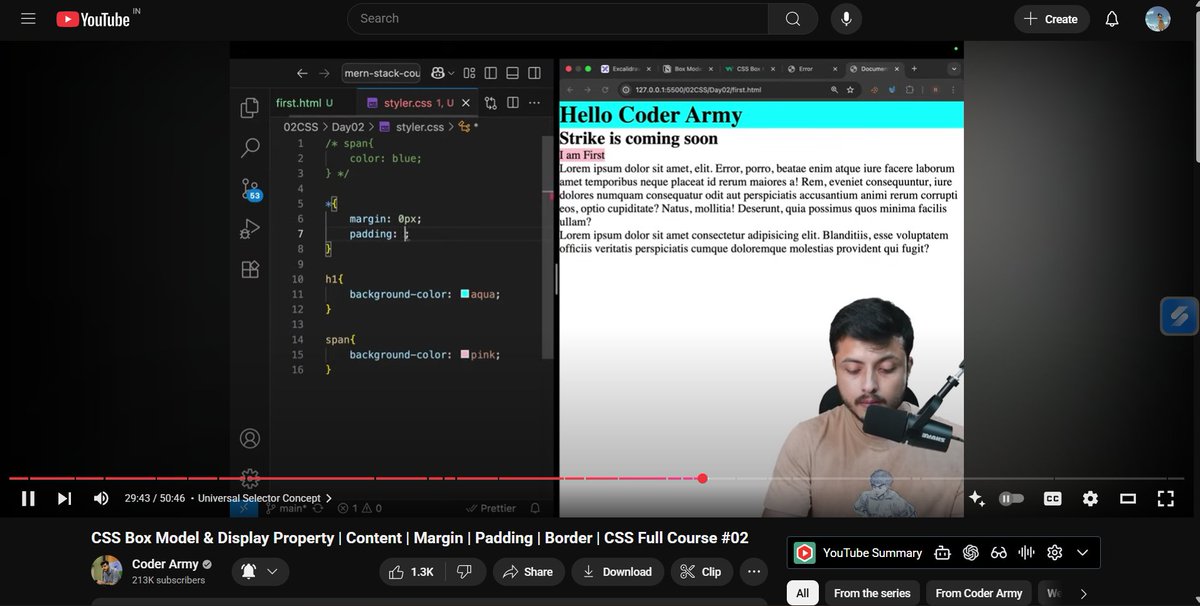Open the notifications bell in VS Code status bar
1200x606 pixels.
point(535,507)
